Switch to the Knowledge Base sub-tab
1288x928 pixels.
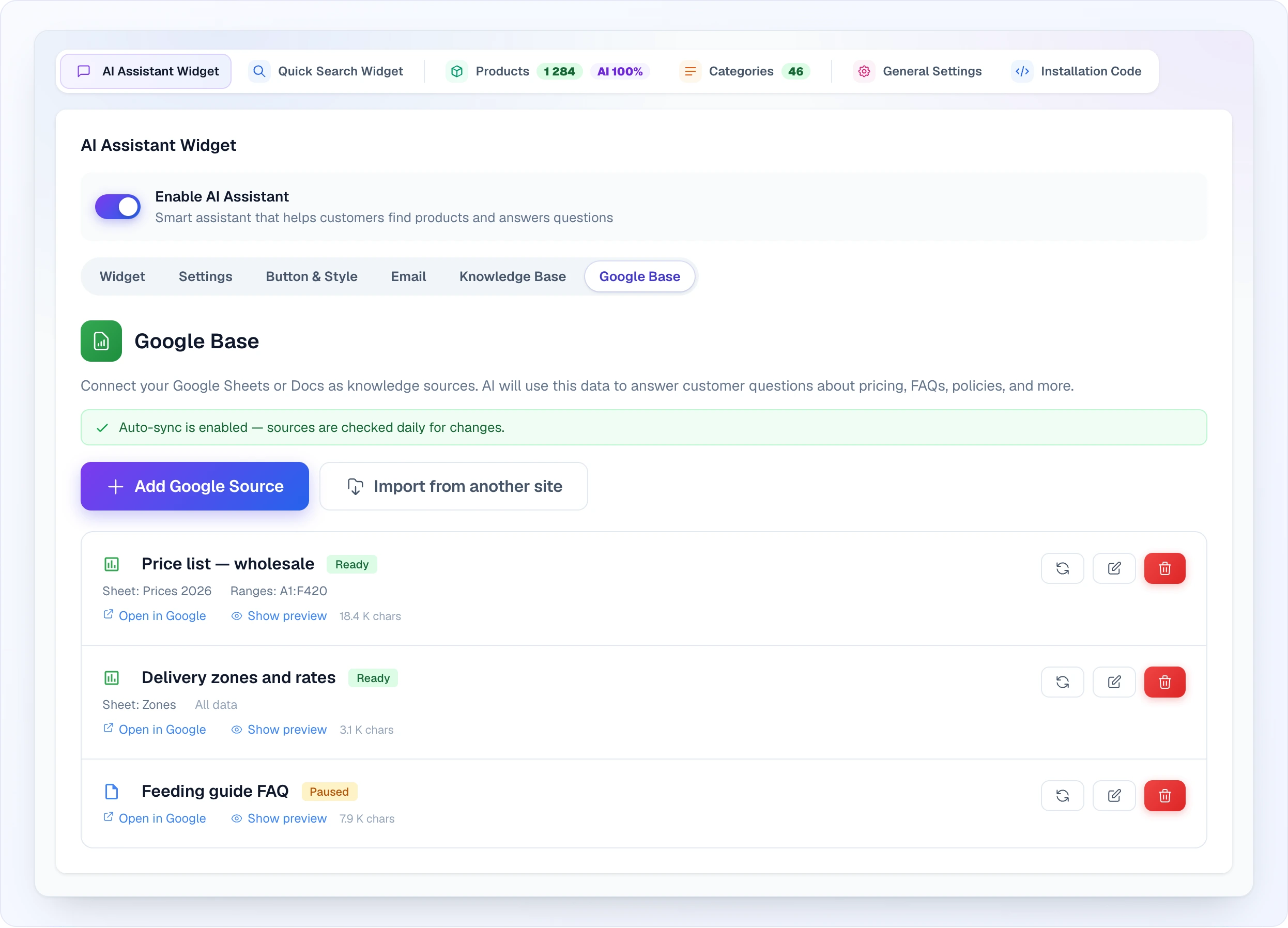click(x=512, y=276)
